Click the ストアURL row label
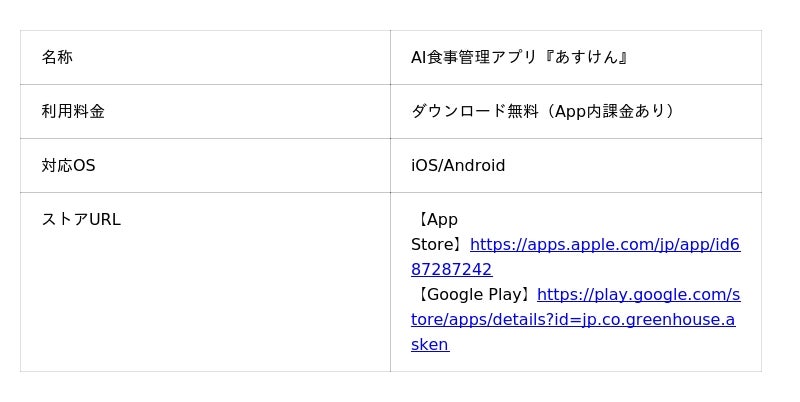The image size is (800, 402). (x=80, y=220)
